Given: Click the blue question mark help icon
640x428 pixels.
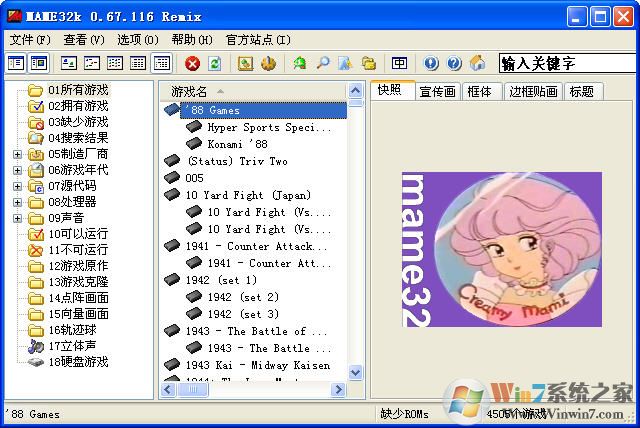Looking at the screenshot, I should pos(454,64).
